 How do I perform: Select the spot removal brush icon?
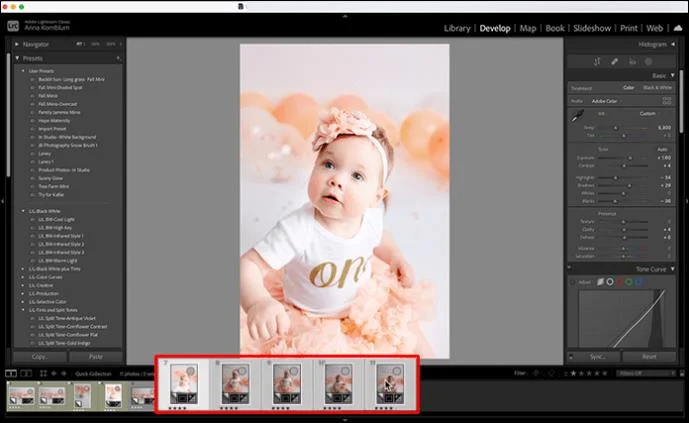(615, 62)
